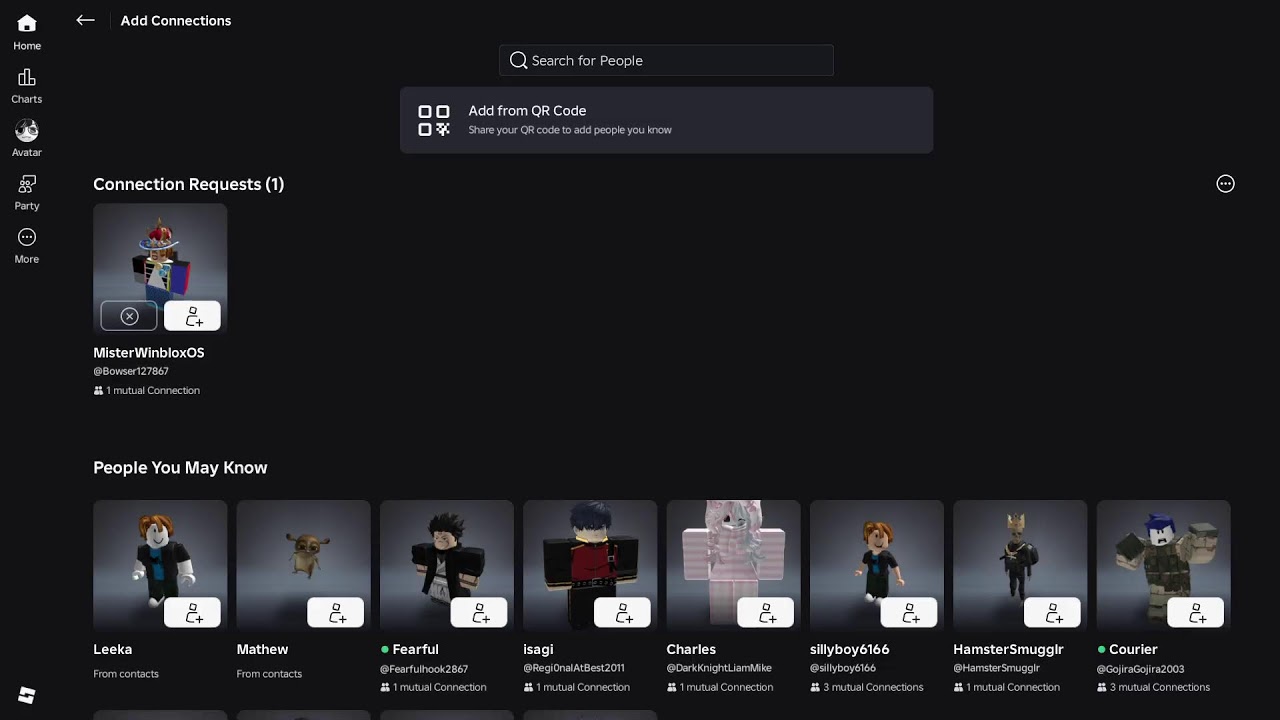Click MisterWinbloxOS 1 mutual Connection text
Viewport: 1280px width, 720px height.
coord(153,390)
